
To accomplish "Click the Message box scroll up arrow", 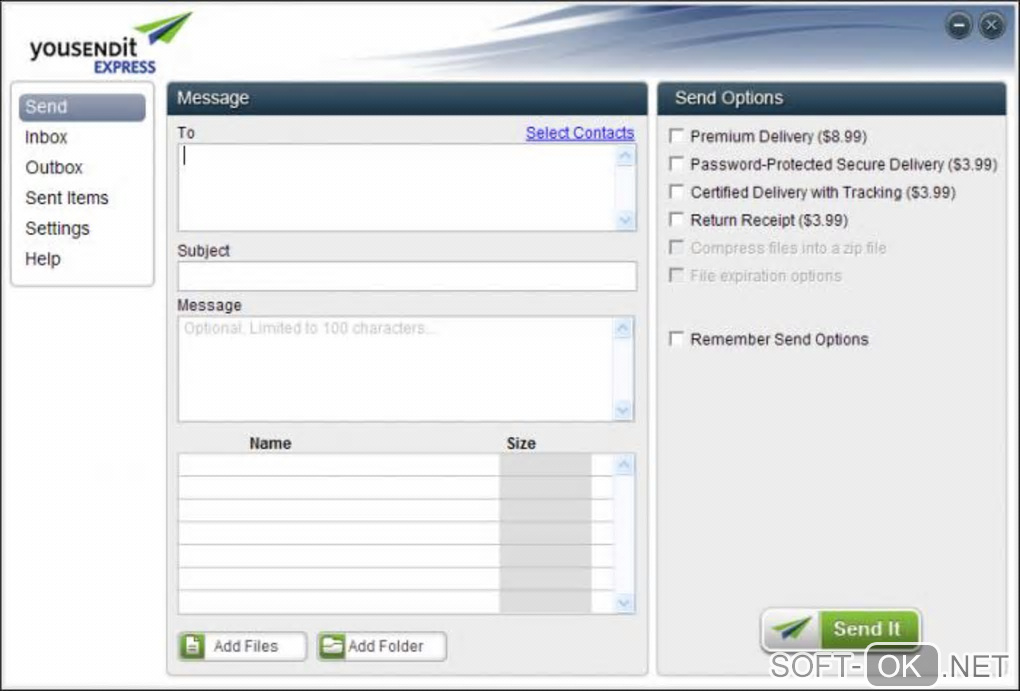I will pyautogui.click(x=623, y=329).
